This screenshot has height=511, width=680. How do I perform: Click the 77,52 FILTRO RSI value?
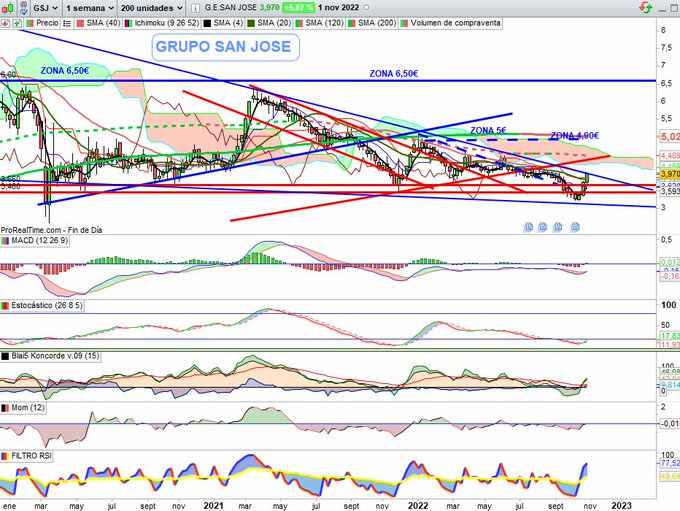(x=670, y=463)
